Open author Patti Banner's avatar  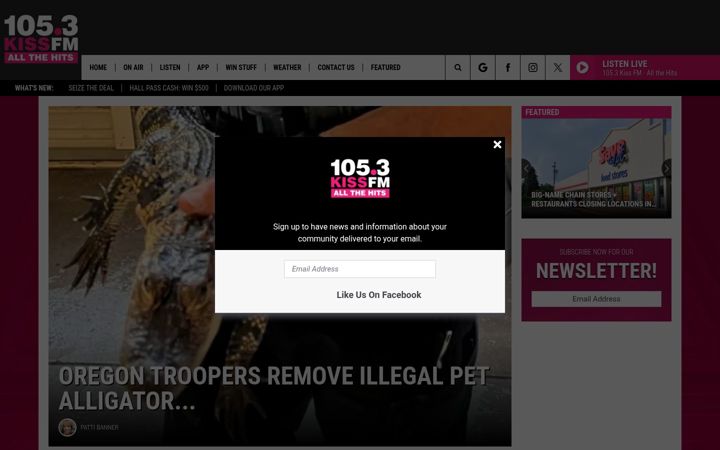pos(68,428)
